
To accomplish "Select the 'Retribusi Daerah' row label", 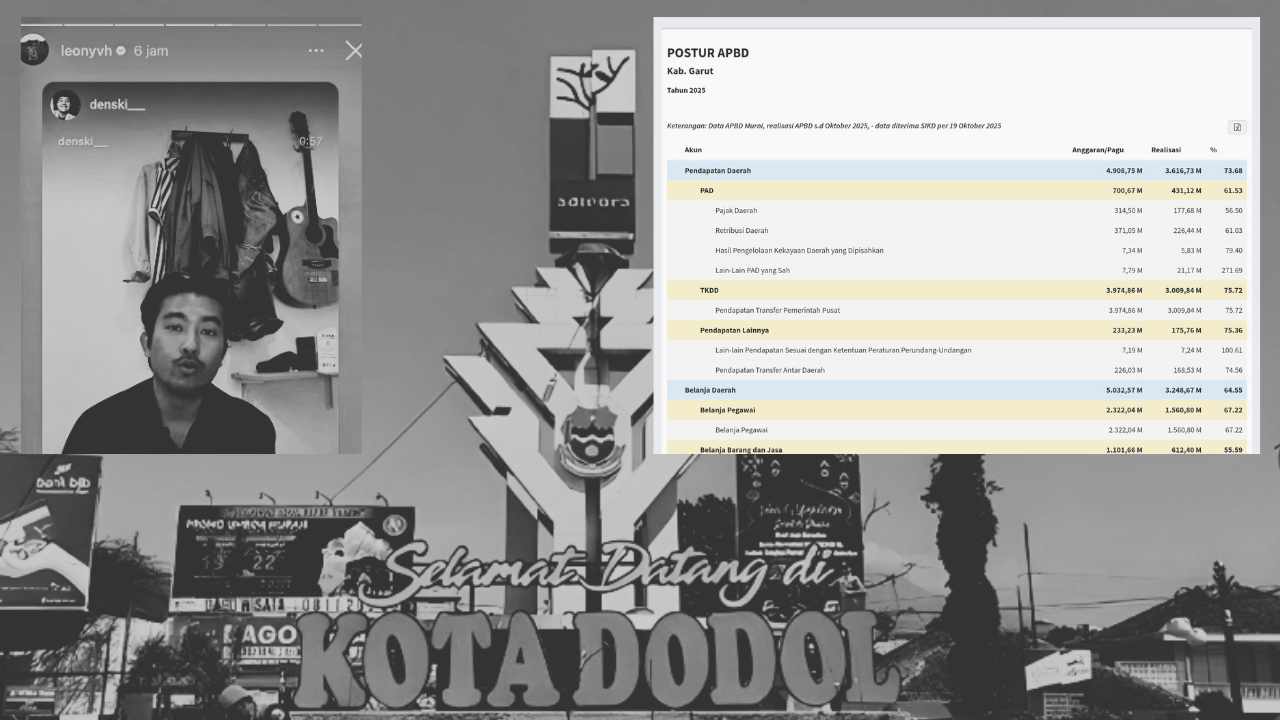I will [x=742, y=231].
